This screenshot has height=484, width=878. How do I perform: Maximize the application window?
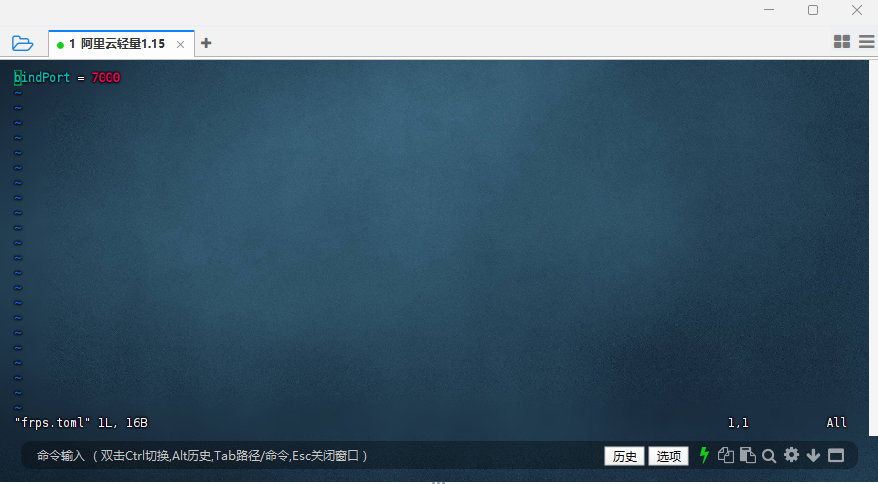(x=813, y=10)
